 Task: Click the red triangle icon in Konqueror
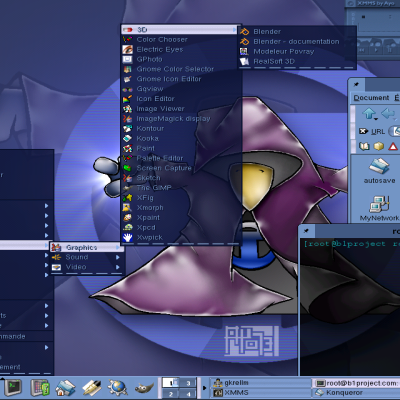coord(393,146)
